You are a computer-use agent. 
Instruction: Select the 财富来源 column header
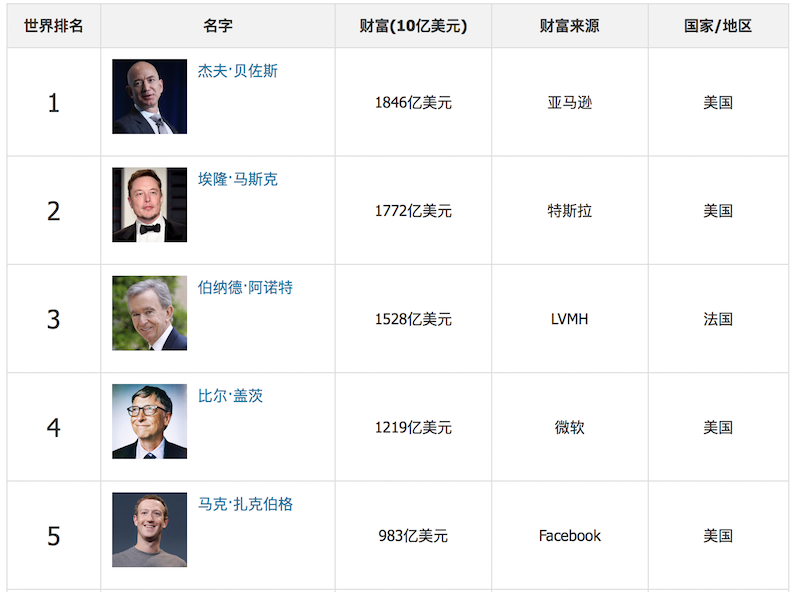(x=569, y=26)
